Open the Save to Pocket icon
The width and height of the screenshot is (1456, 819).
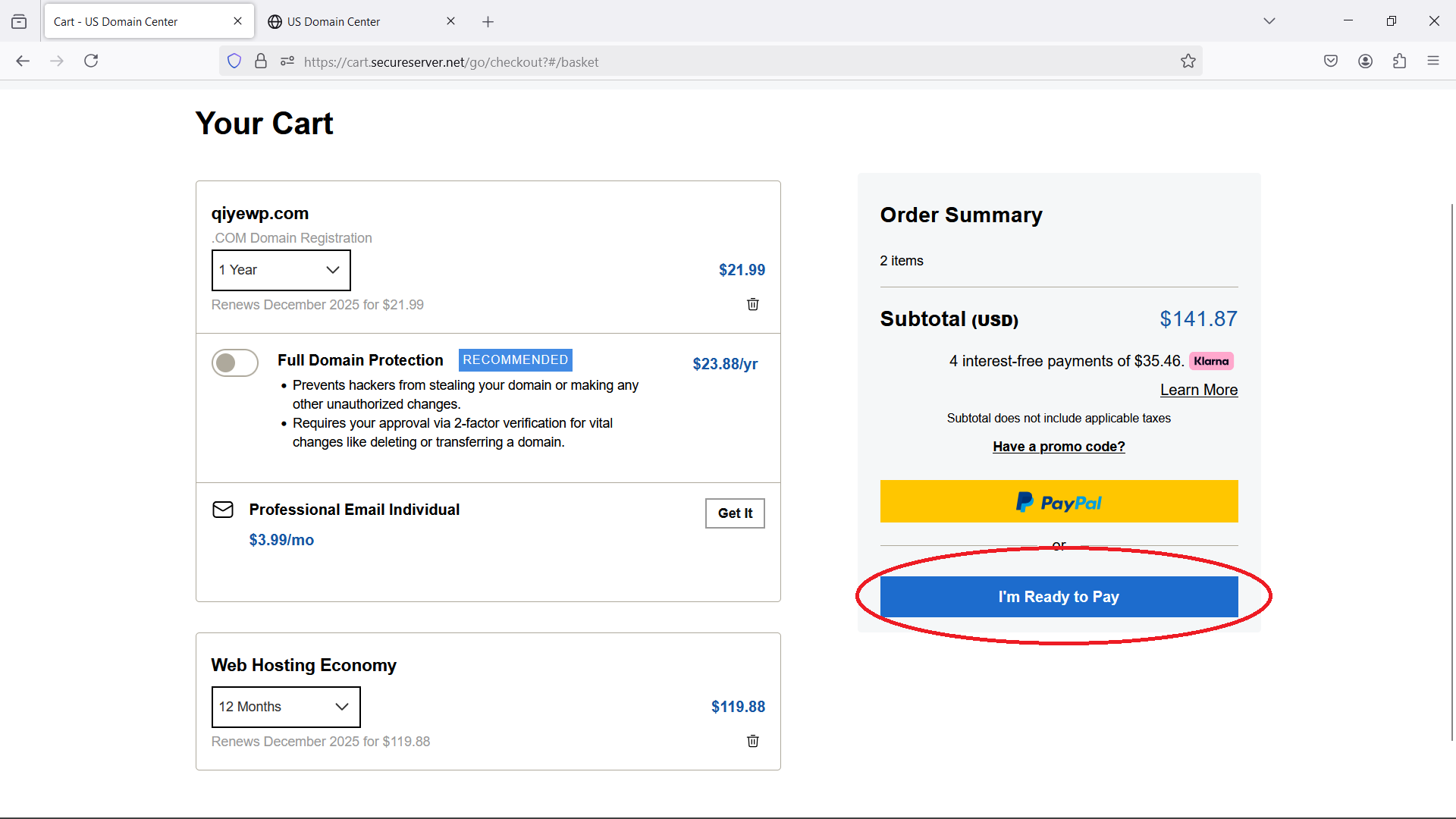(x=1331, y=61)
